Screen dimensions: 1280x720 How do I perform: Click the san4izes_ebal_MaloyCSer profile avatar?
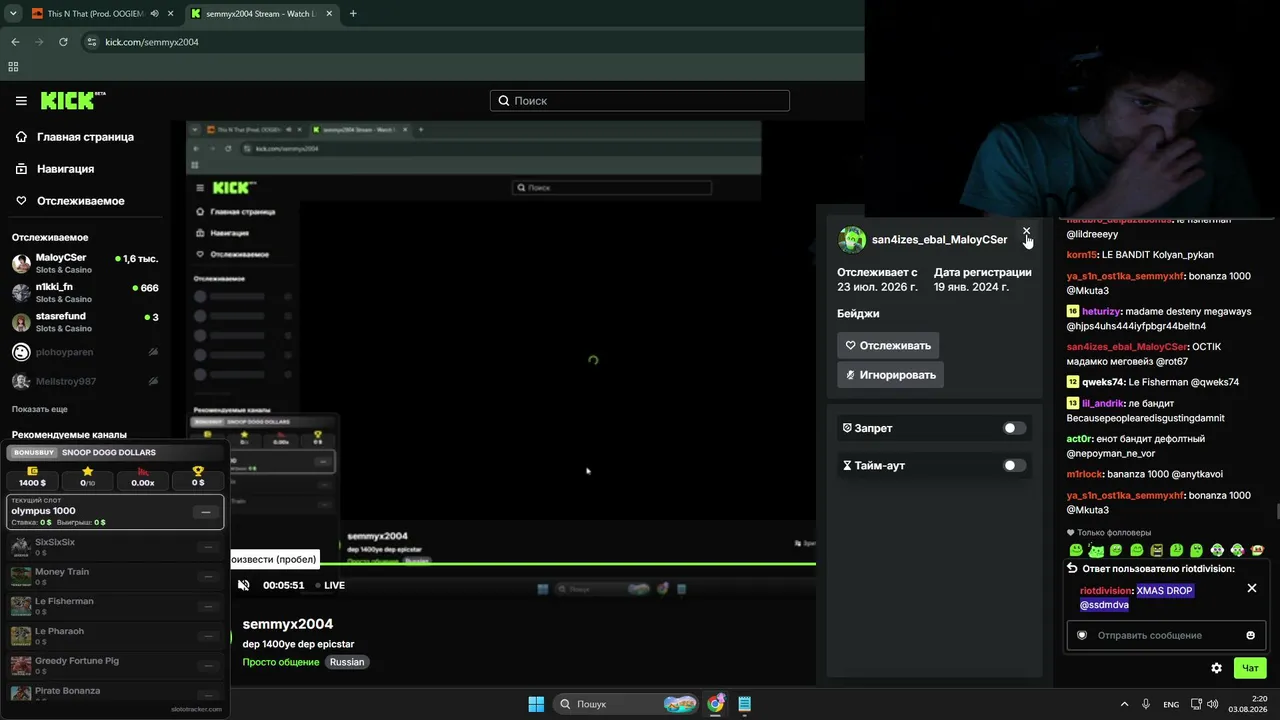pos(852,240)
